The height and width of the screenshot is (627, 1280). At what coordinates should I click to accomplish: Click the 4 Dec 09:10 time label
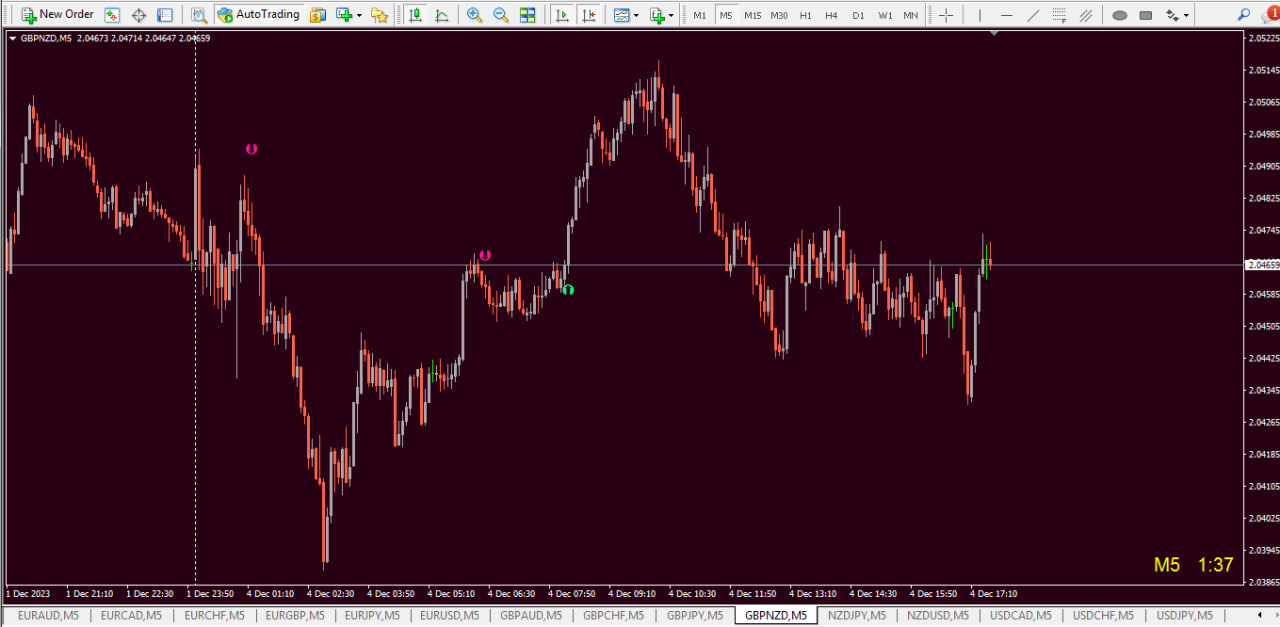point(631,593)
